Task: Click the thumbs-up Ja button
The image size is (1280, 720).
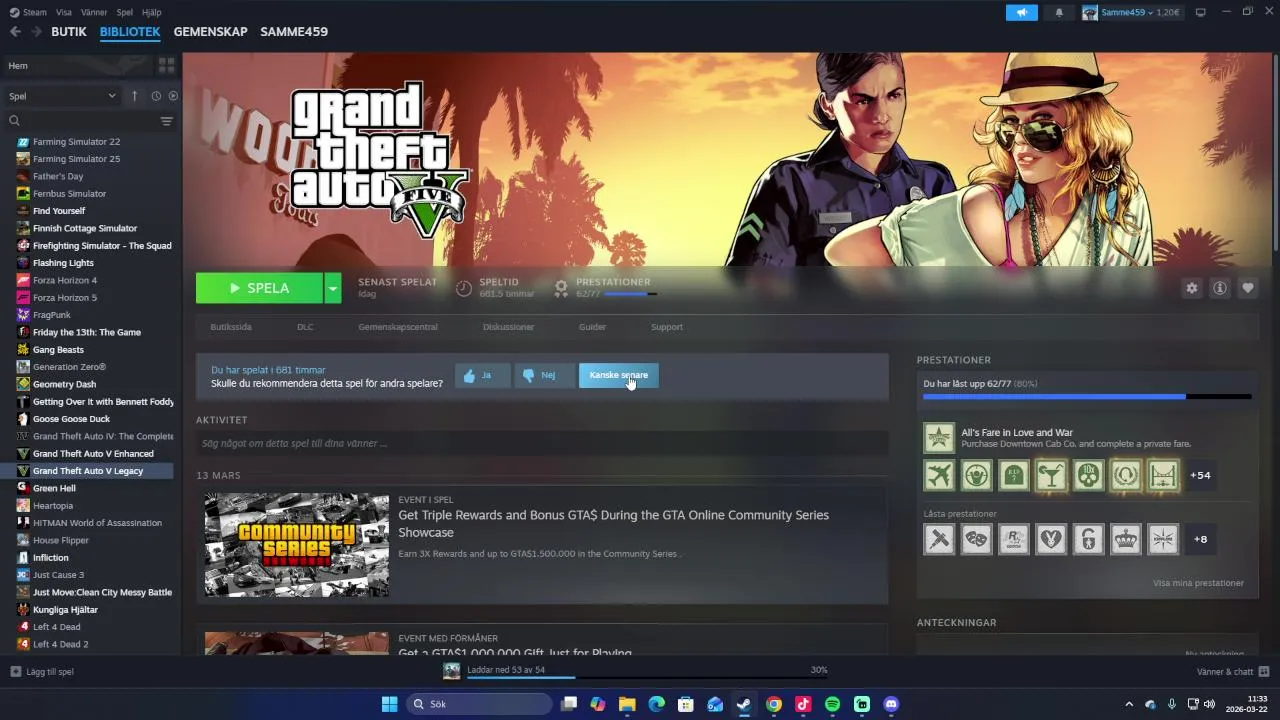Action: point(482,375)
